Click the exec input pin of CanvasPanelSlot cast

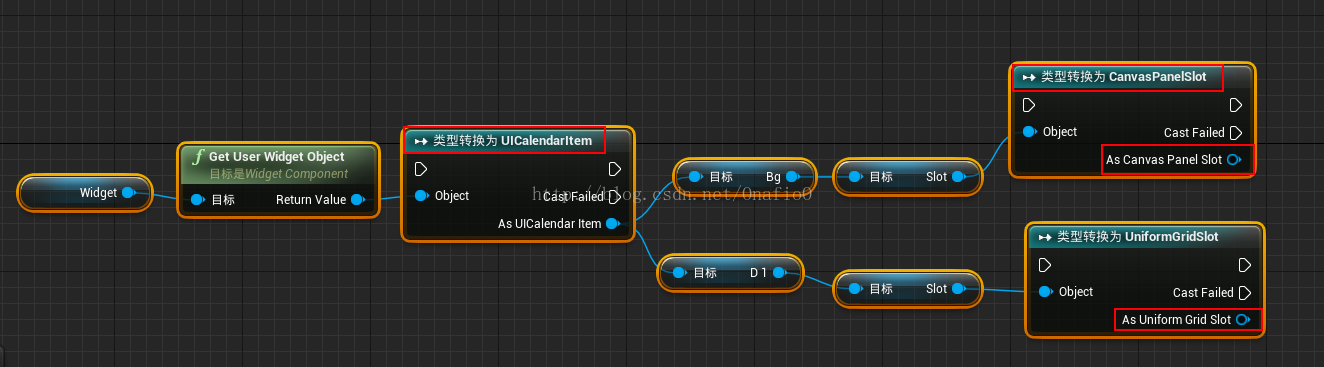tap(1029, 105)
